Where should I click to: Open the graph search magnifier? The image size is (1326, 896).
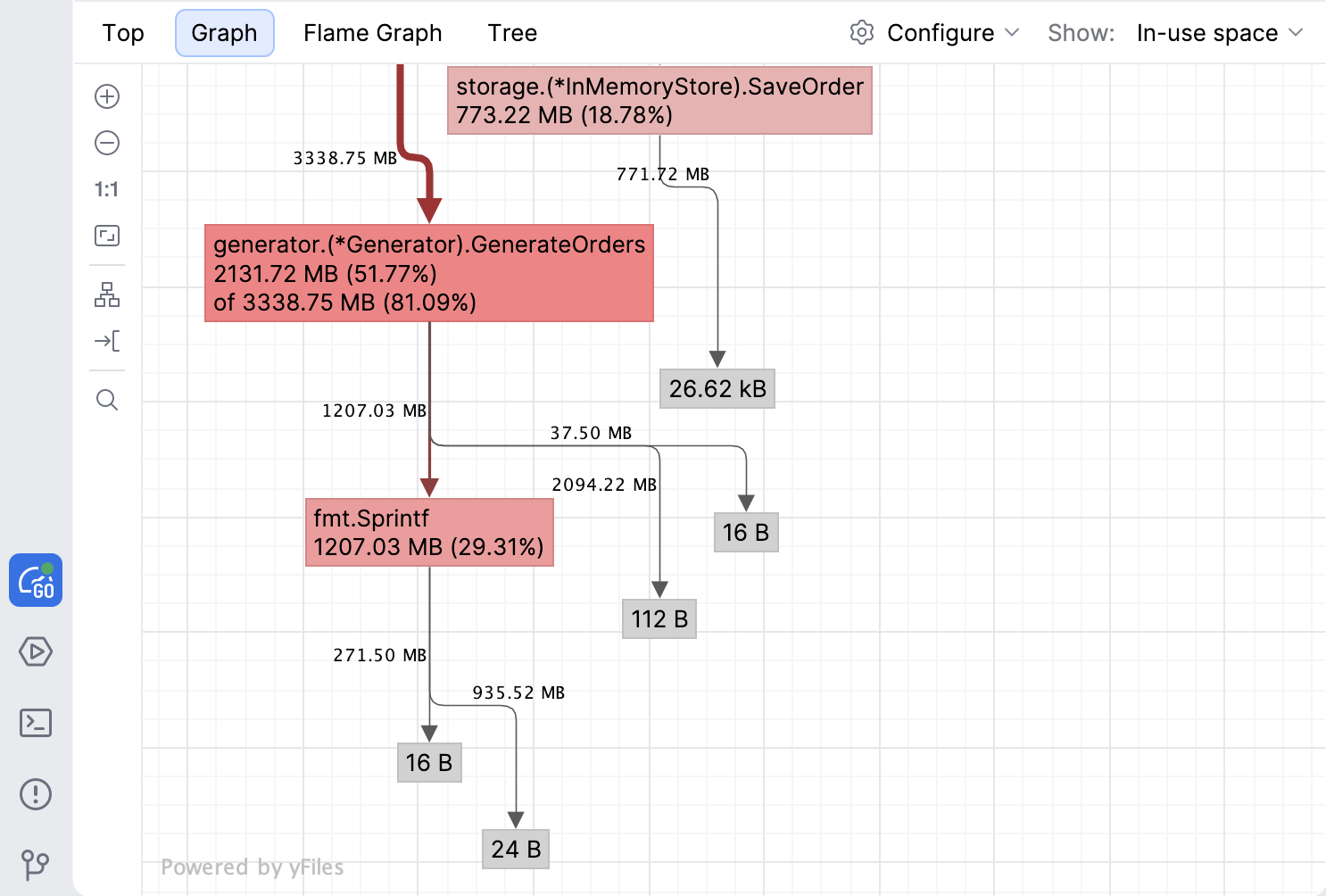[x=107, y=400]
